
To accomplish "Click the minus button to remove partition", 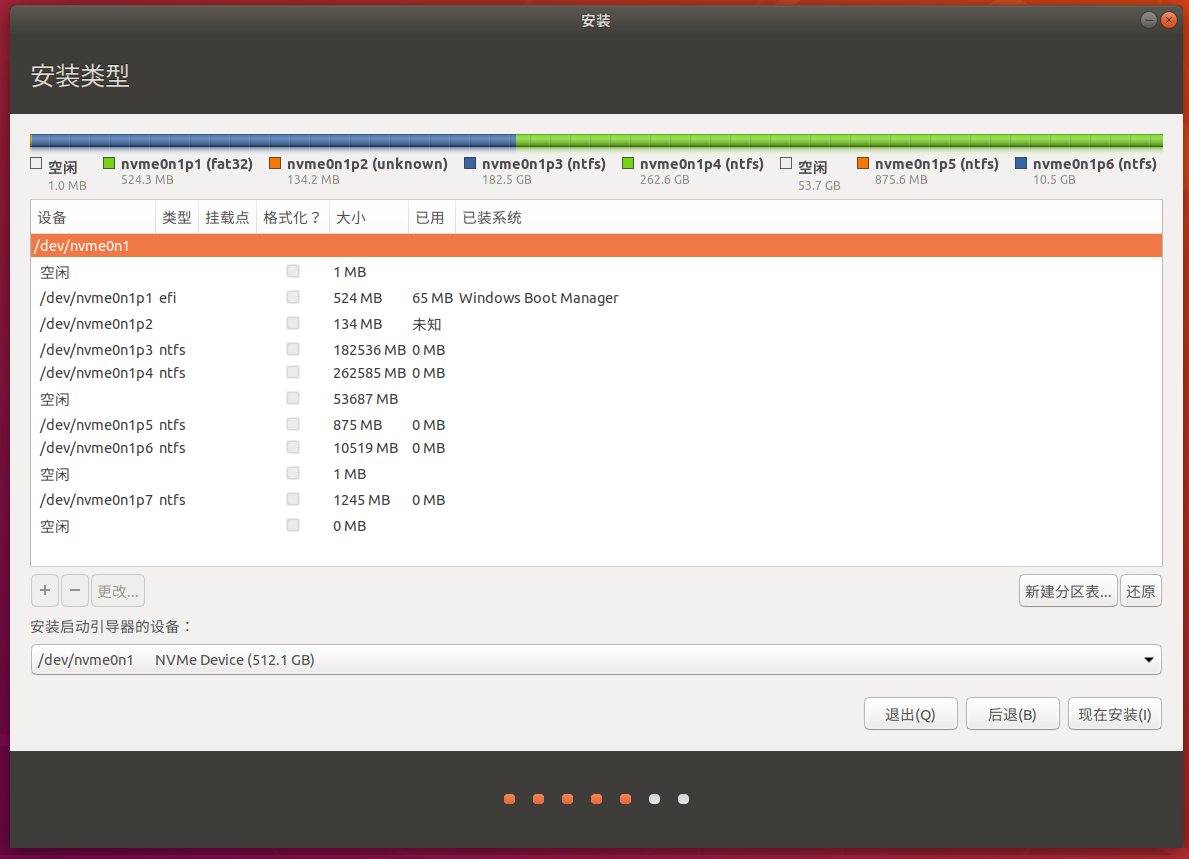I will tap(75, 591).
